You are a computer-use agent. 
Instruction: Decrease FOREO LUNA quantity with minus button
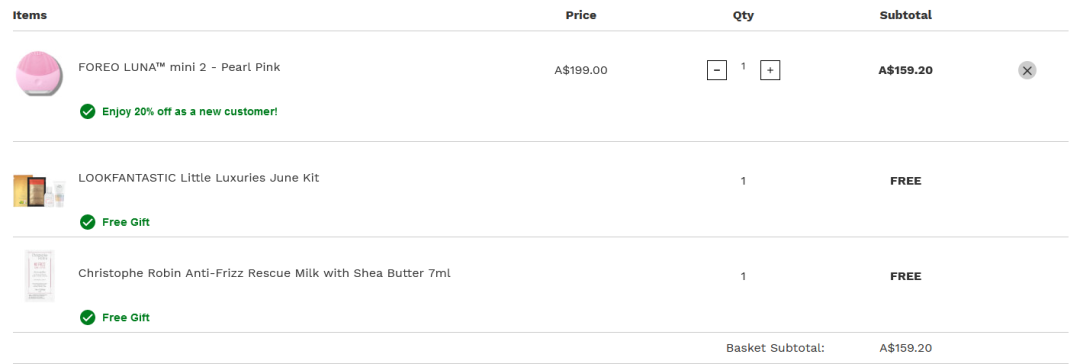(x=716, y=70)
